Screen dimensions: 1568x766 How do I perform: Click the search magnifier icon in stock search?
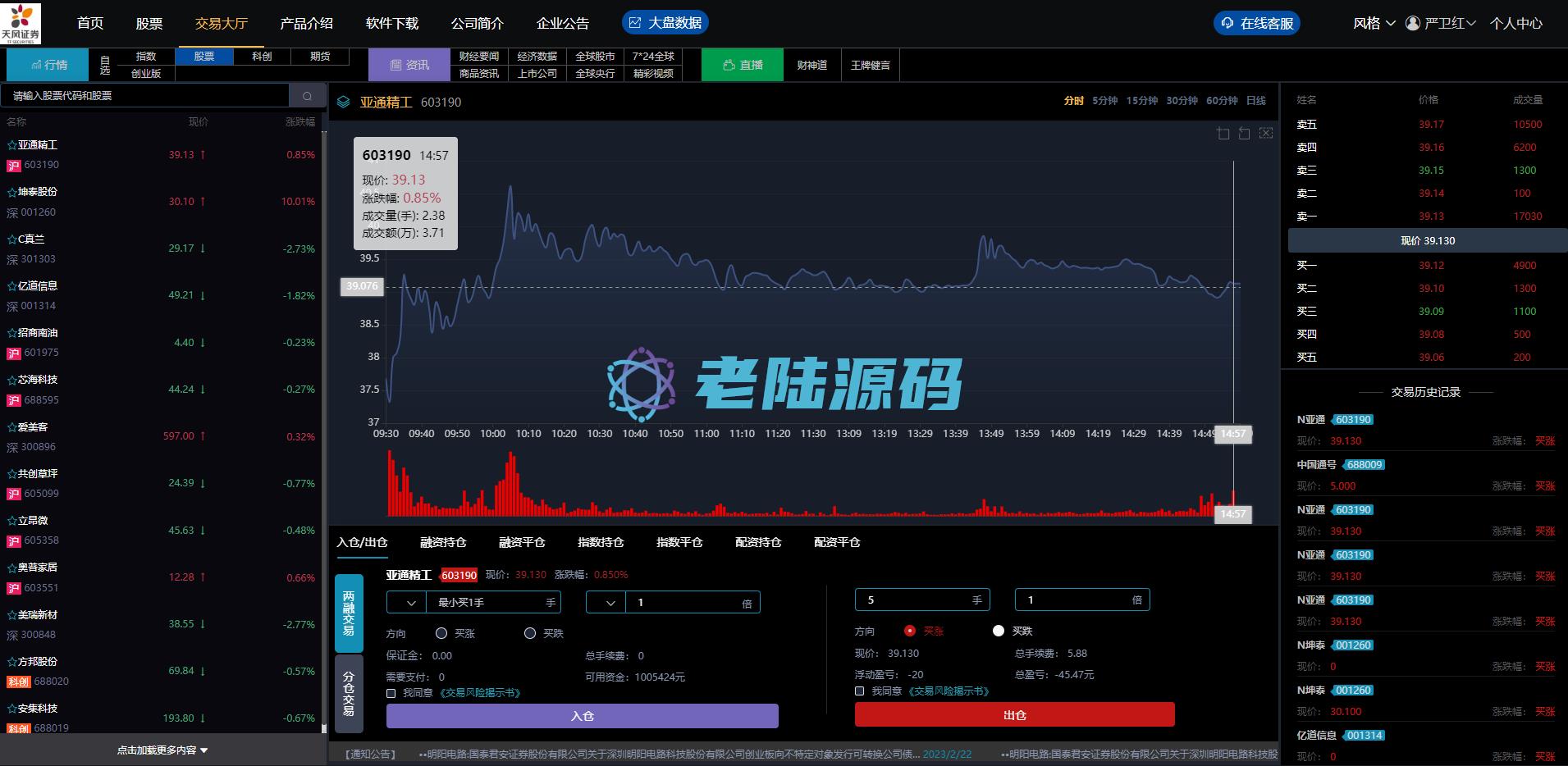pos(308,96)
